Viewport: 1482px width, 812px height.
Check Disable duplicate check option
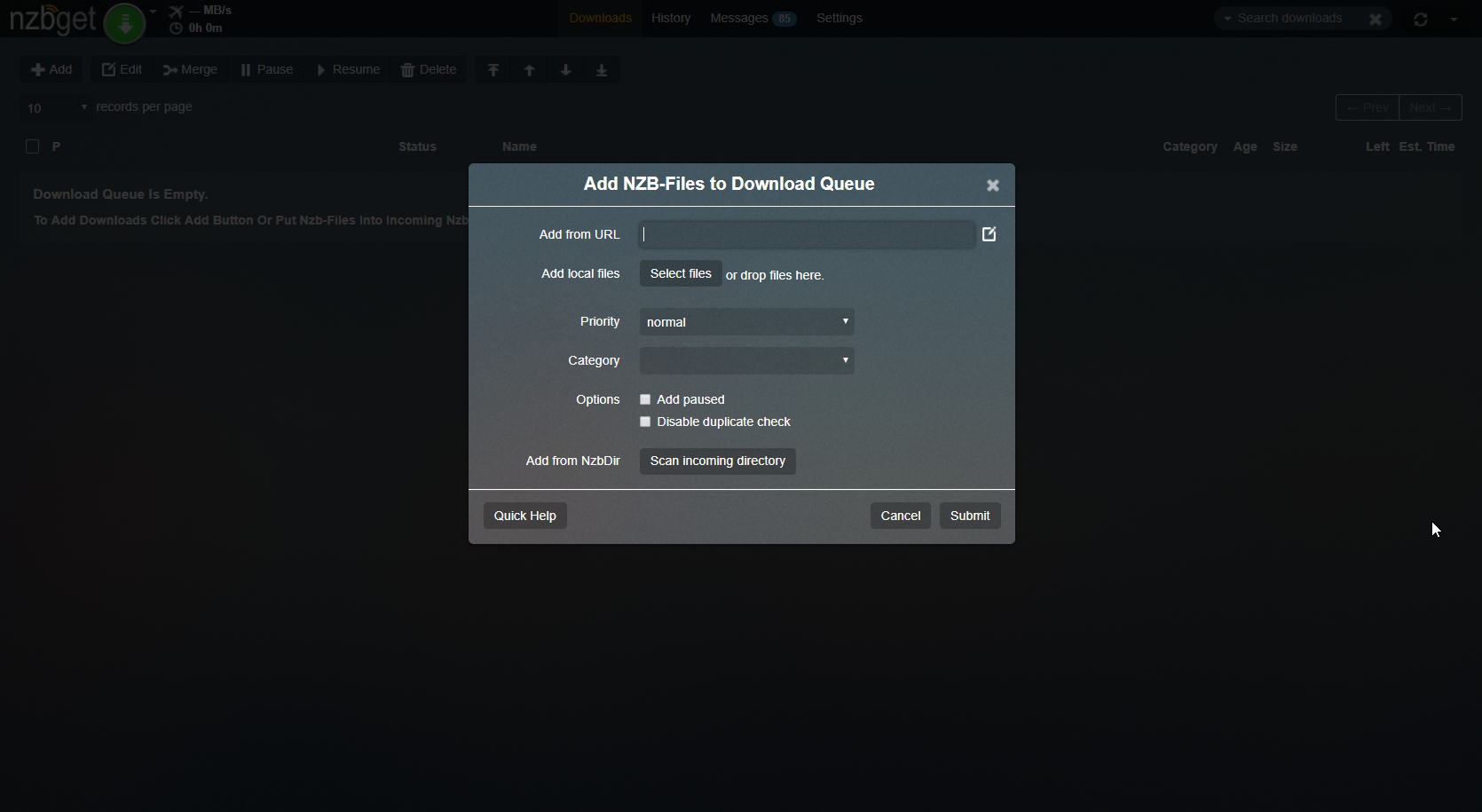(x=645, y=422)
